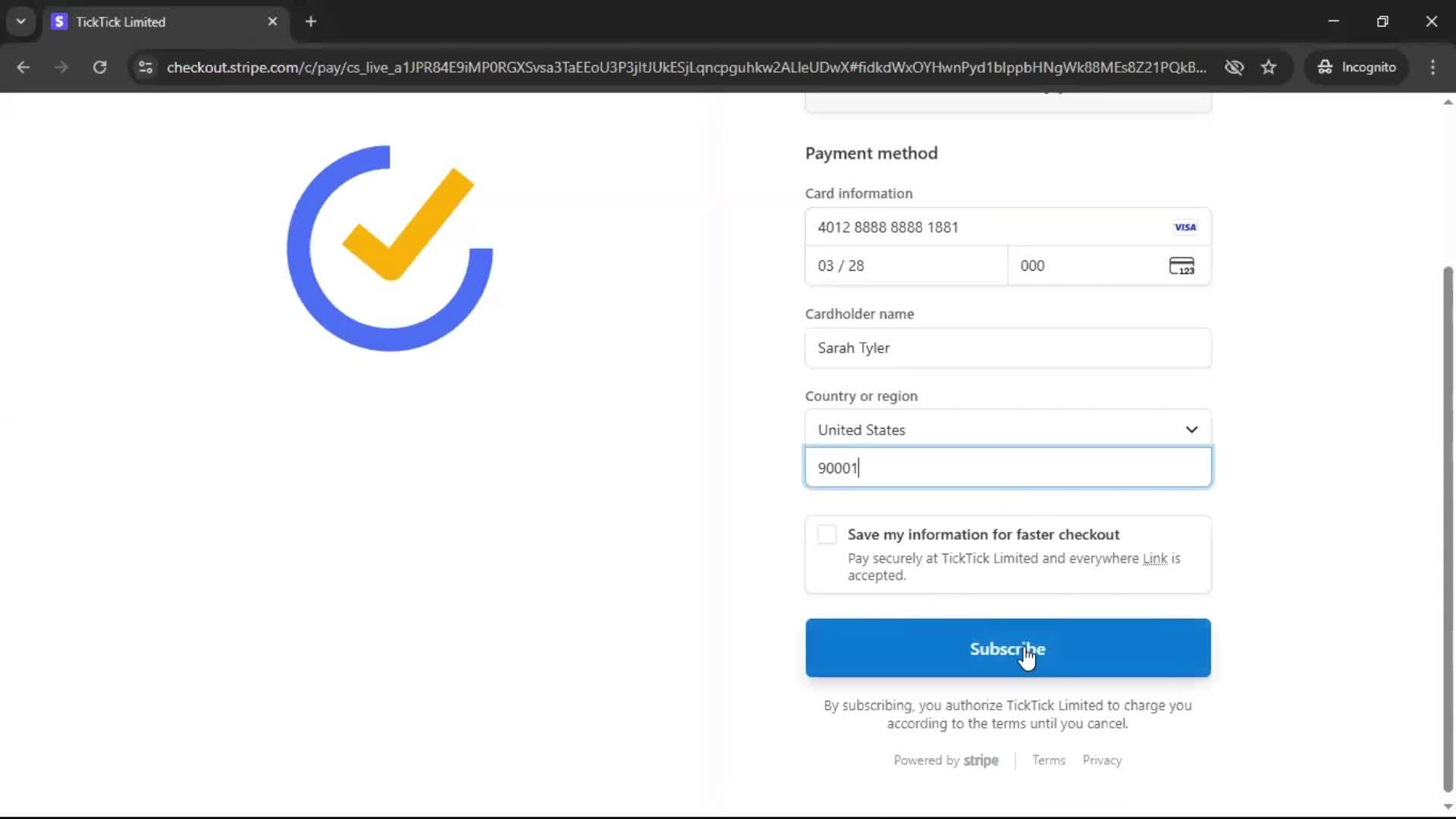This screenshot has height=819, width=1456.
Task: Check Save my information for faster checkout
Action: coord(827,535)
